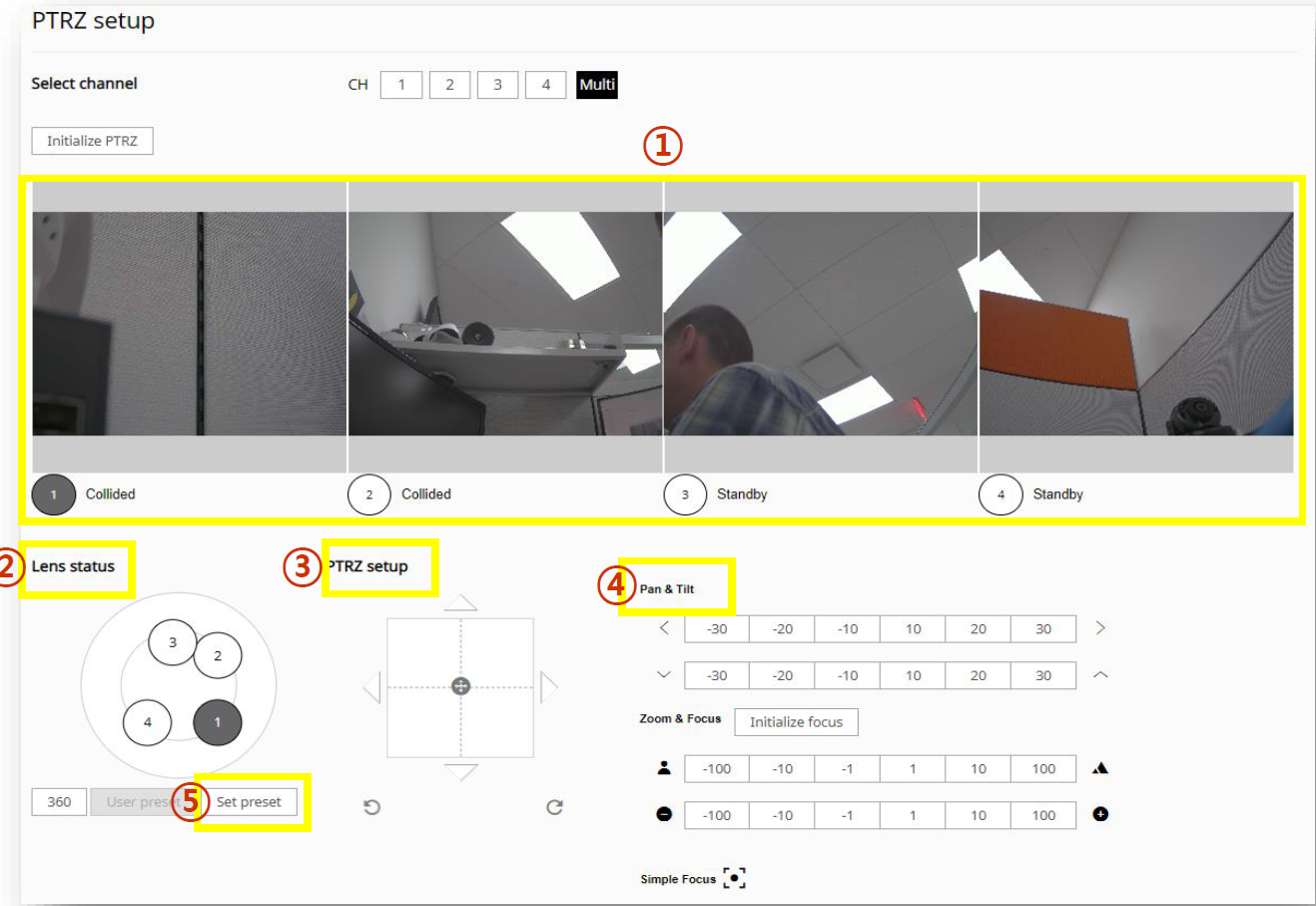
Task: Select lens 2 circle below second video
Action: [368, 494]
